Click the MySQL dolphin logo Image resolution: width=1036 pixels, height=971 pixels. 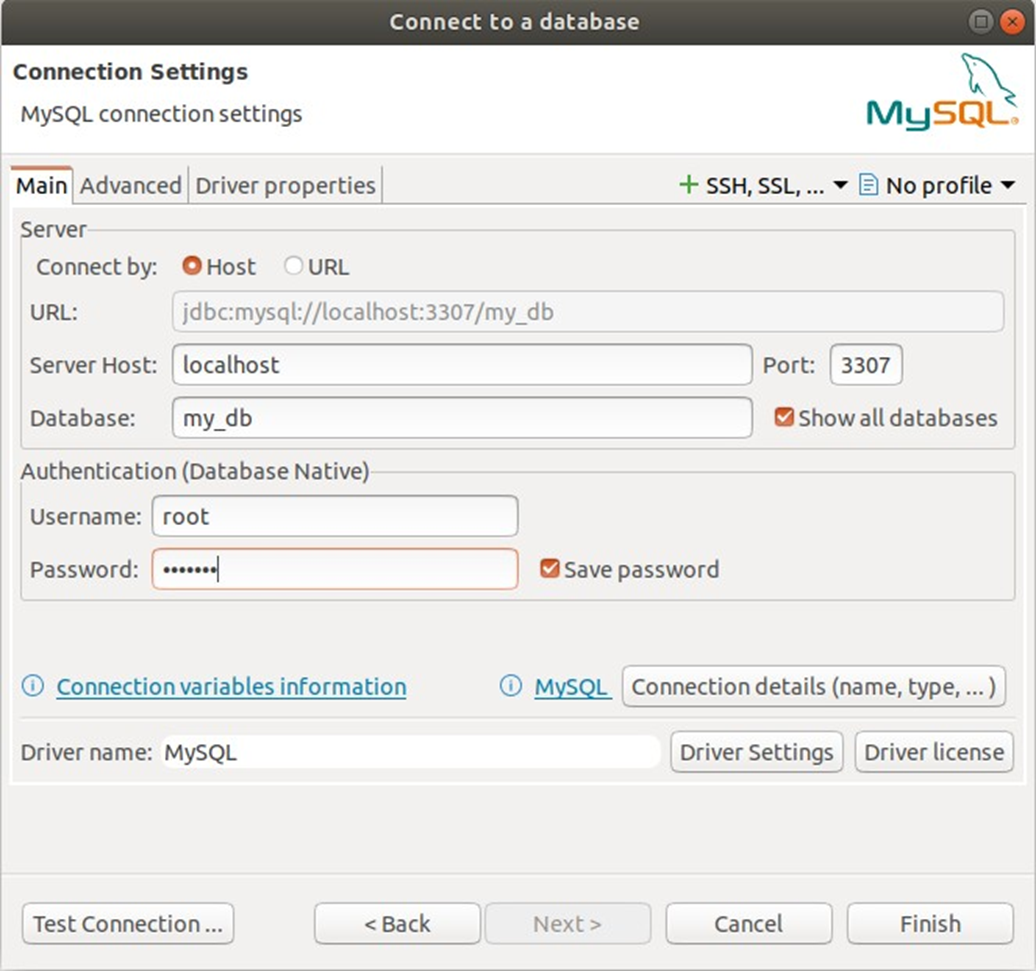click(x=943, y=92)
